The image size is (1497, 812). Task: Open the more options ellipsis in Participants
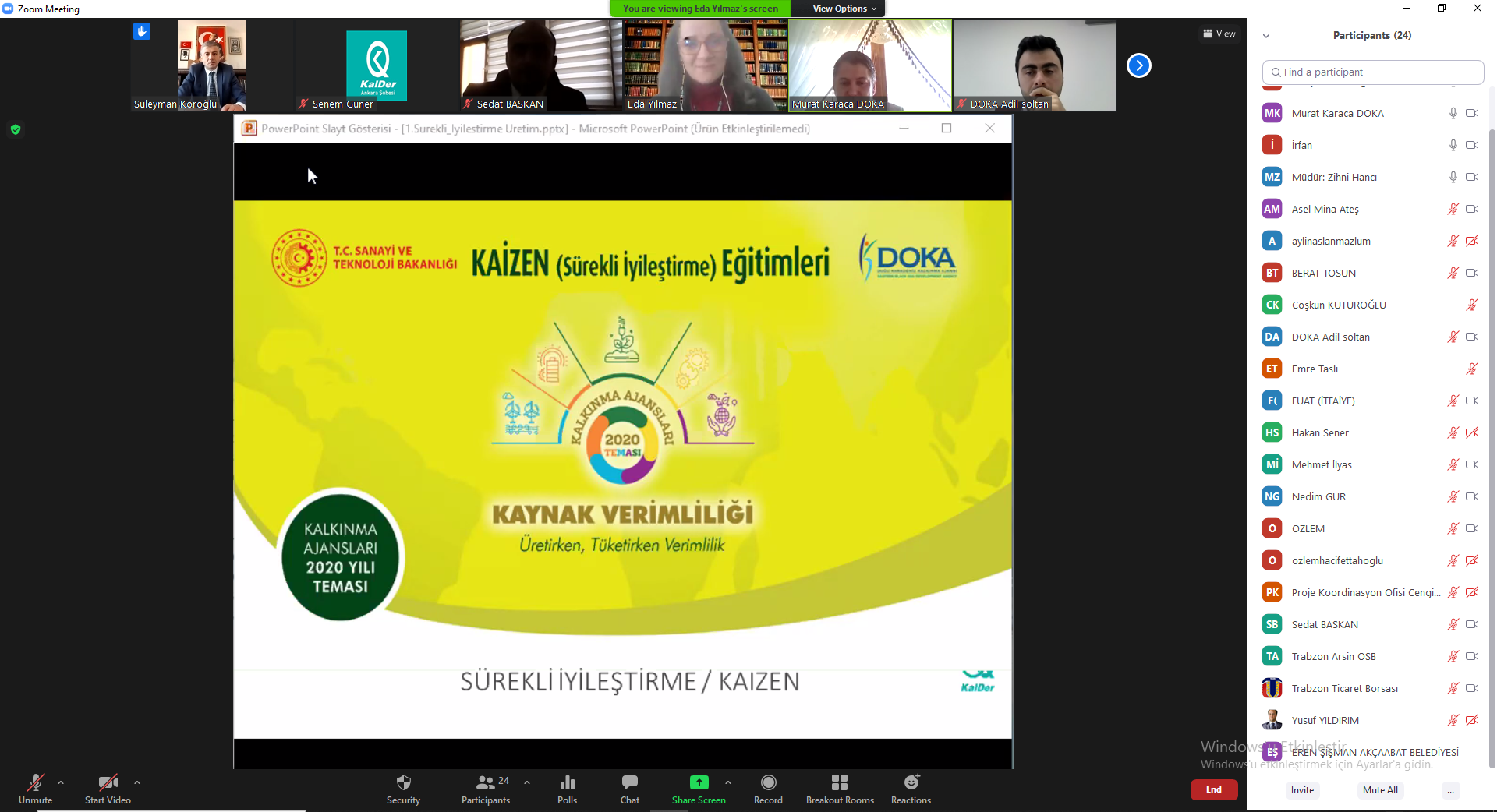(x=1450, y=790)
